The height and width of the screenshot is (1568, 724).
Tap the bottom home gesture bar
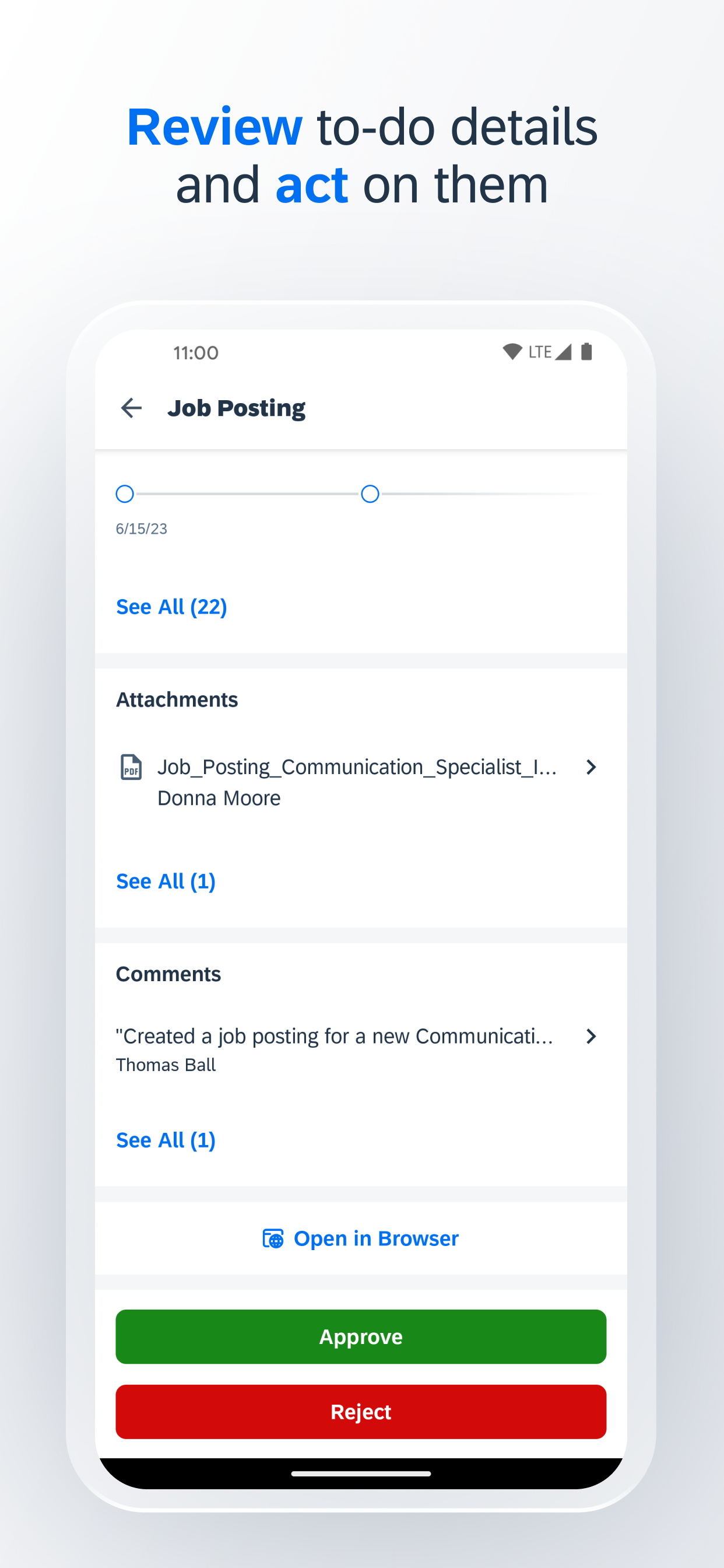(361, 1473)
